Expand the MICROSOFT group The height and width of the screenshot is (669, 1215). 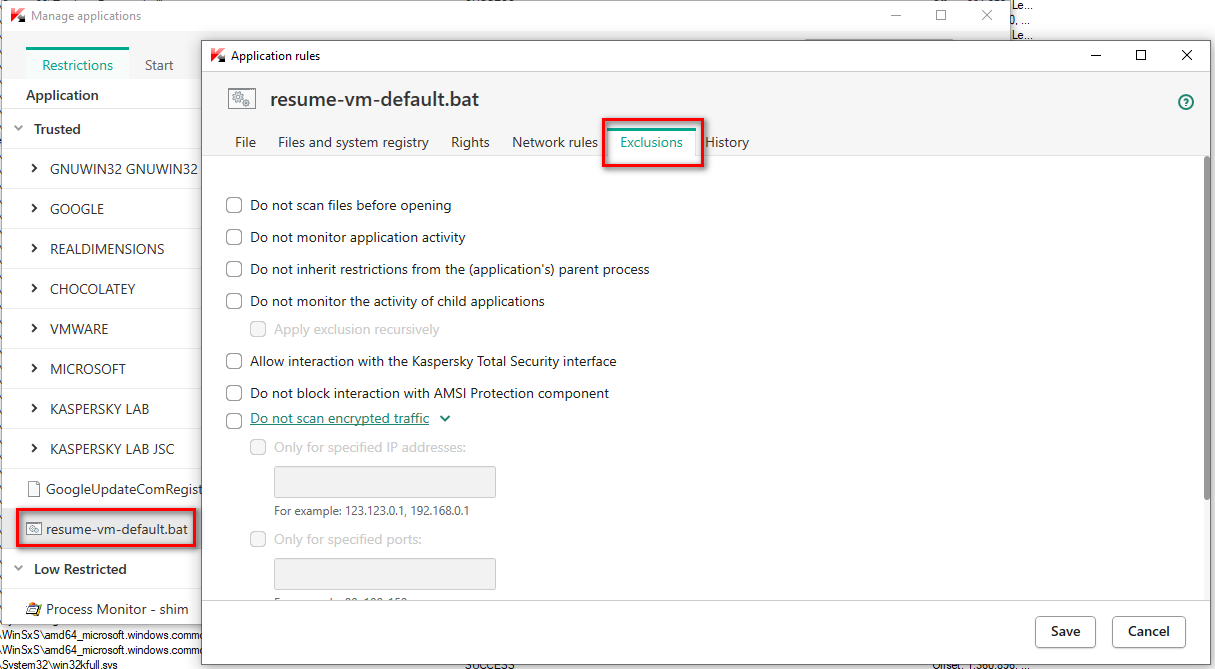tap(35, 369)
